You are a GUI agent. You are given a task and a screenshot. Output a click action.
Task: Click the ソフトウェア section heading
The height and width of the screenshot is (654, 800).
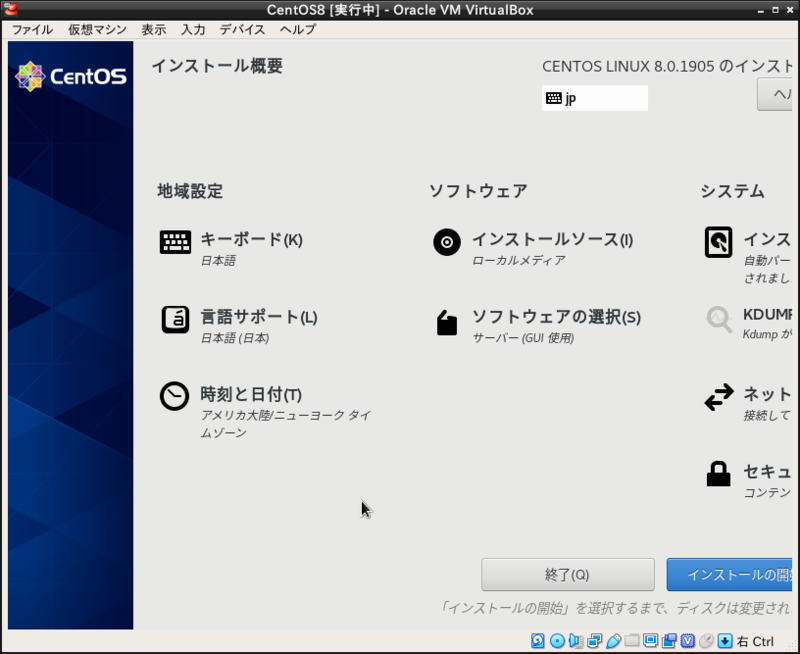[x=478, y=191]
